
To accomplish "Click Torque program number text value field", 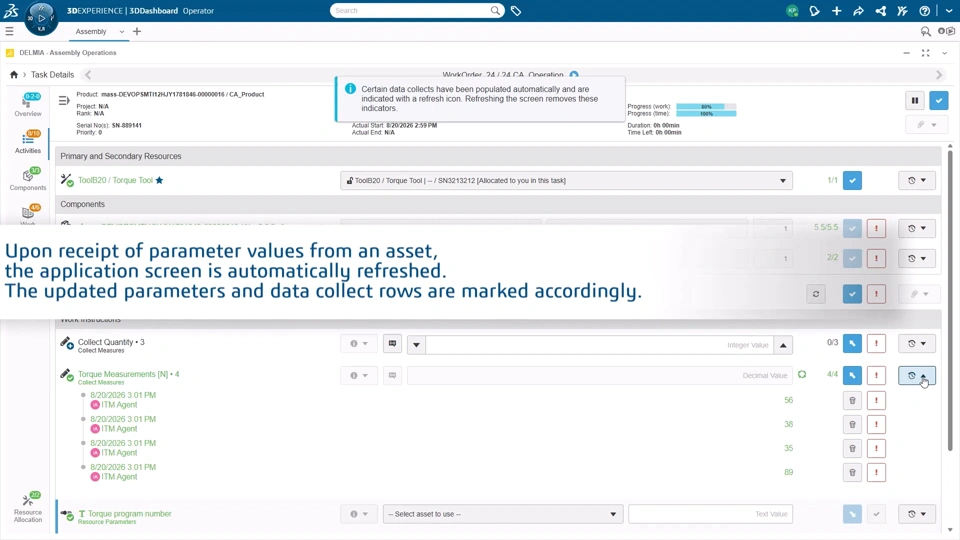I will (710, 514).
